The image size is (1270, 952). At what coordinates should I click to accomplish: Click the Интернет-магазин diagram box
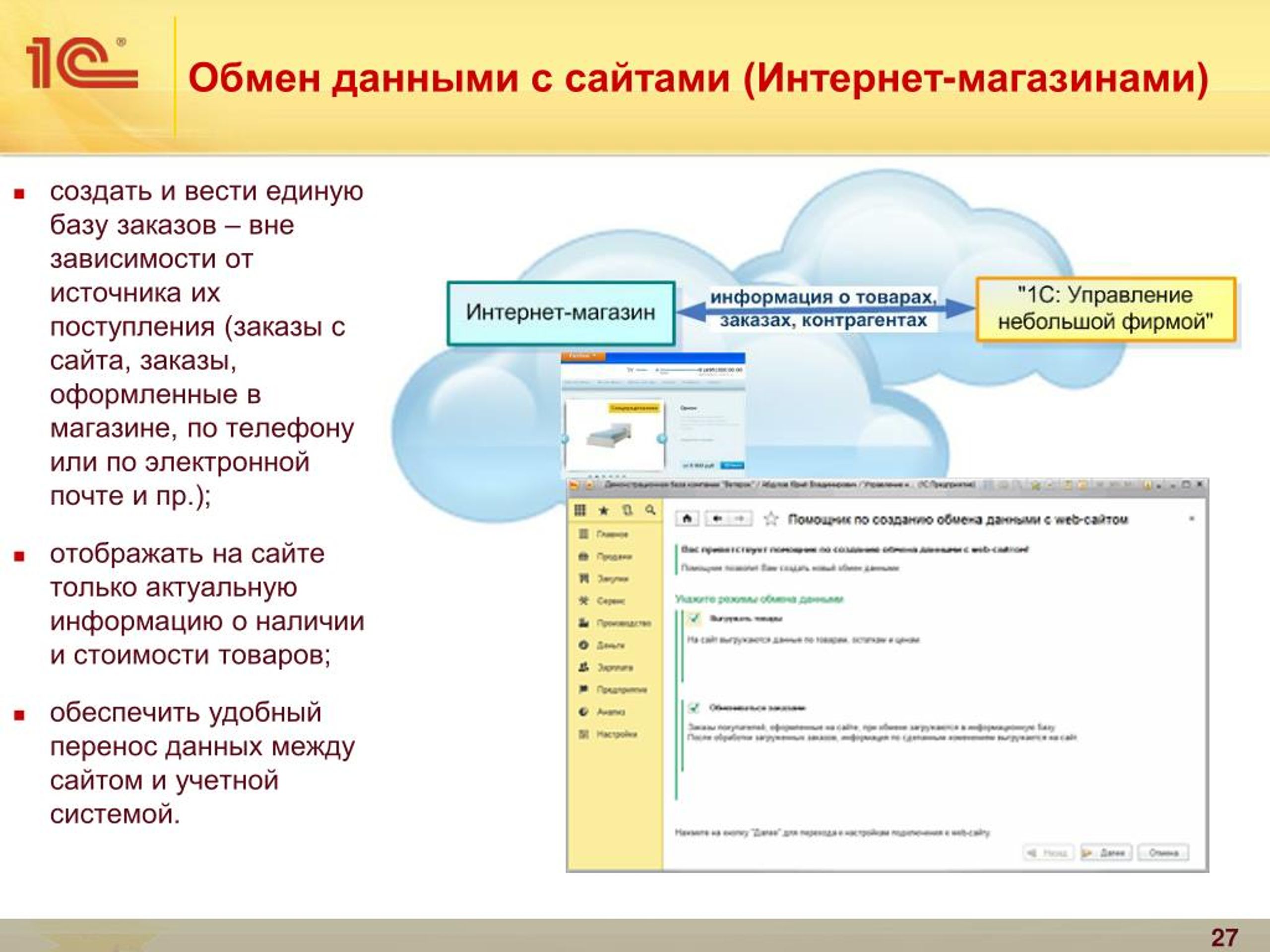561,313
